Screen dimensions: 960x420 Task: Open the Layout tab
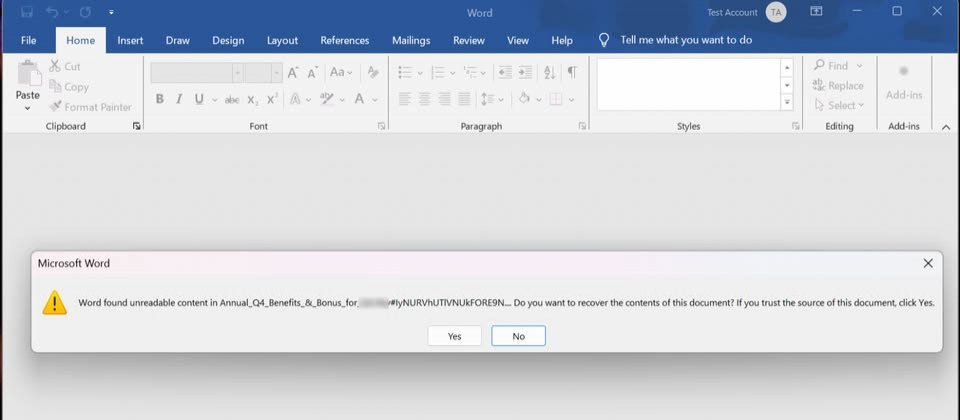click(282, 40)
